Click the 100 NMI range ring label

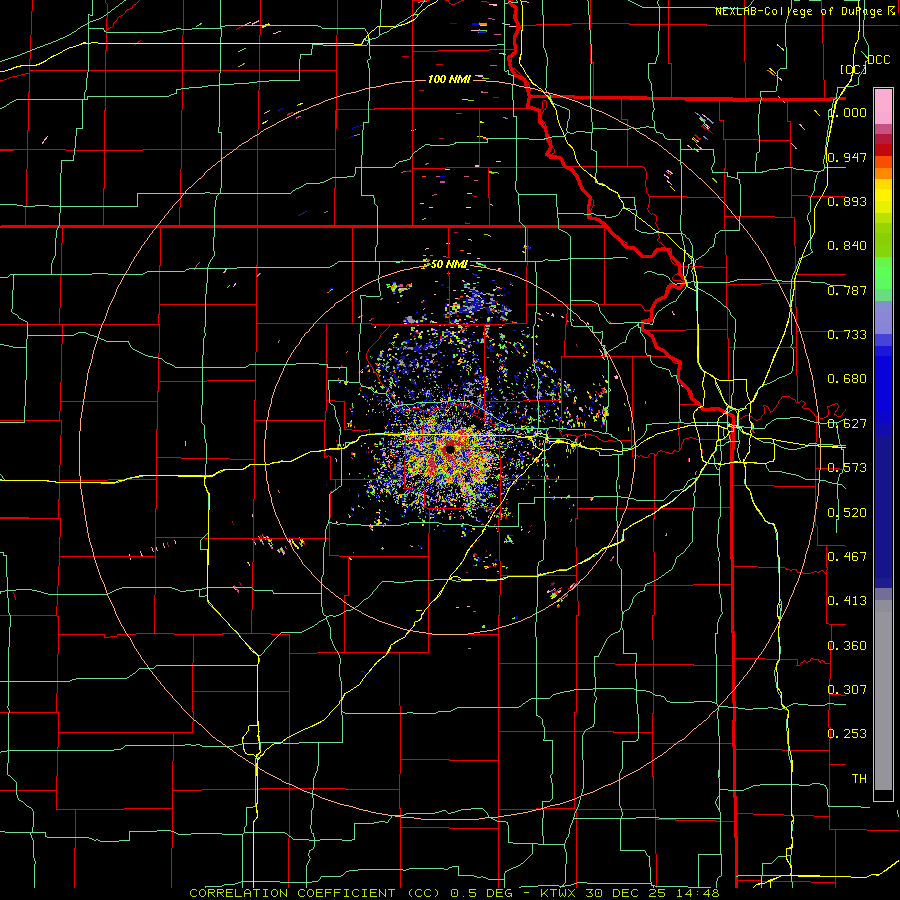pos(449,79)
